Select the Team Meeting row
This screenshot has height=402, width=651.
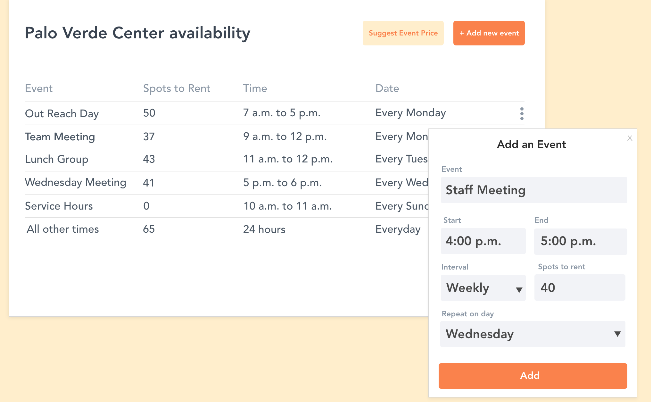tap(227, 137)
